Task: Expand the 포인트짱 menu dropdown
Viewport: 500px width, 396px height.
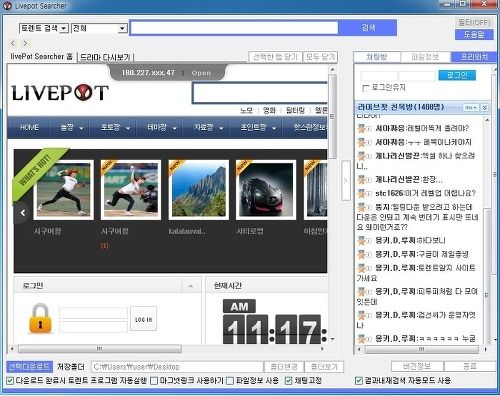Action: pos(274,128)
